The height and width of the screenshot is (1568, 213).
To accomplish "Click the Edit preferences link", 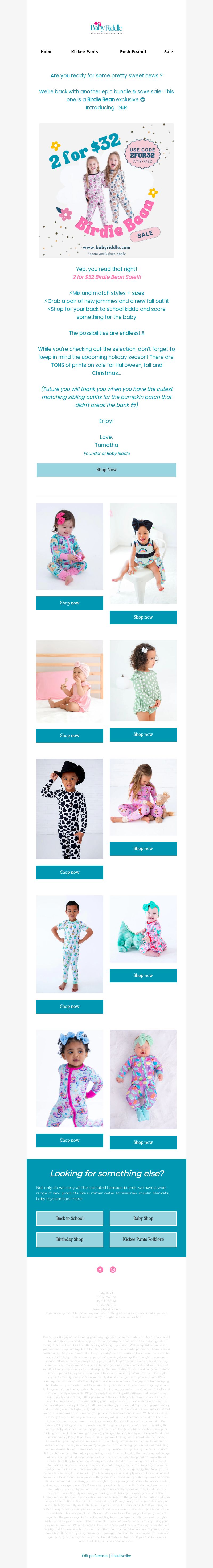I will point(95,1555).
